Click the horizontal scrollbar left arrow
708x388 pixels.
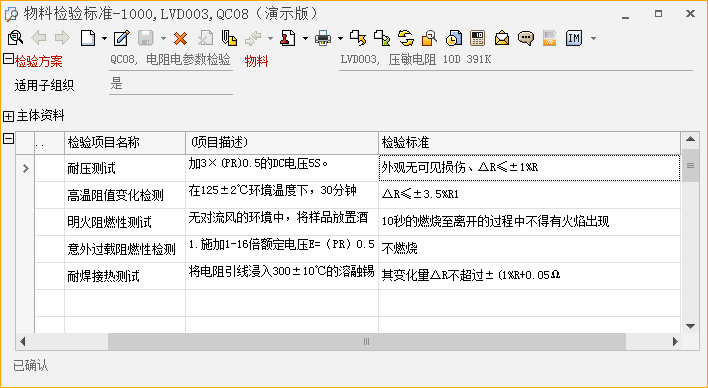[23, 341]
